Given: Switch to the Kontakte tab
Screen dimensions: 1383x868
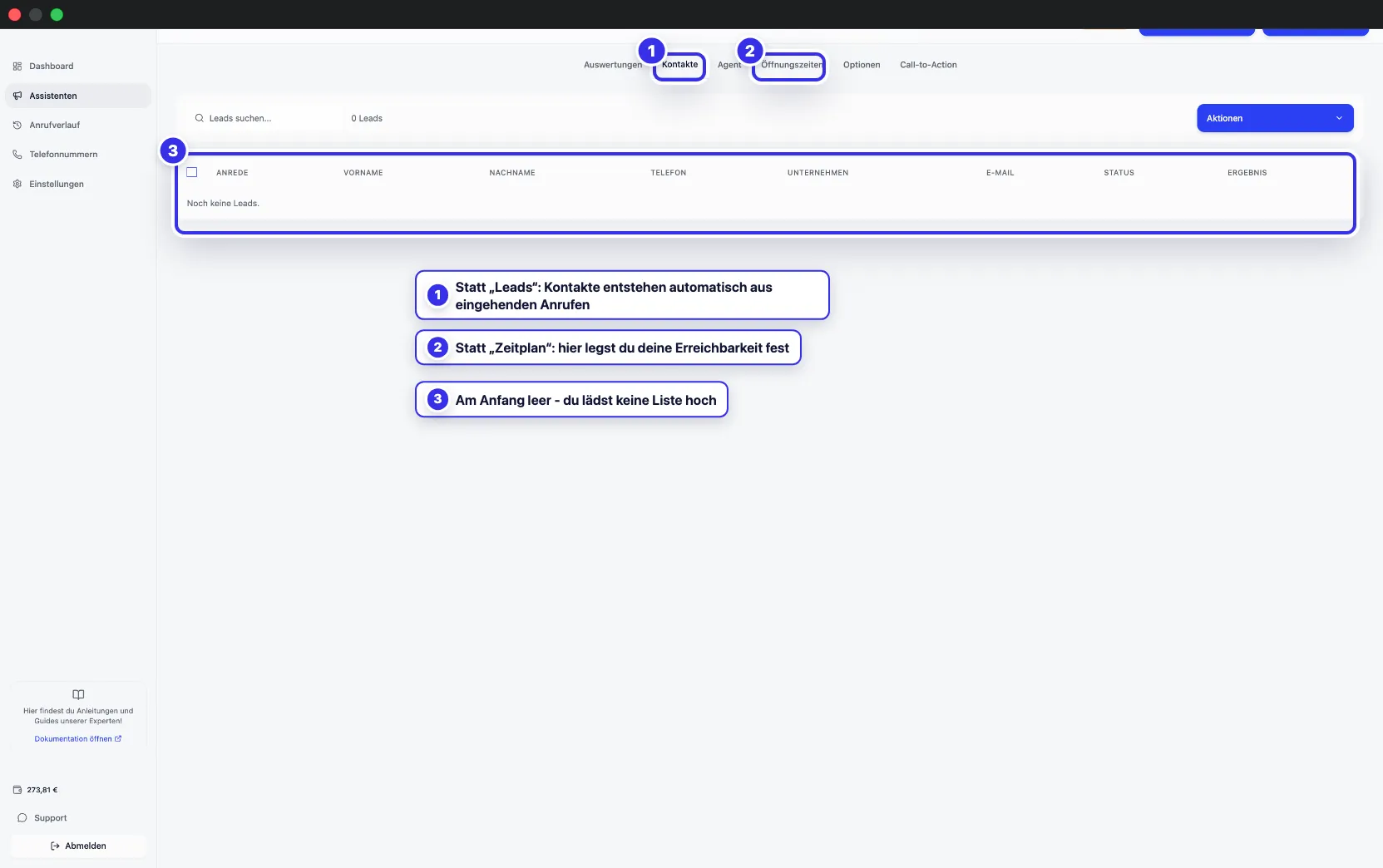Looking at the screenshot, I should pos(679,65).
